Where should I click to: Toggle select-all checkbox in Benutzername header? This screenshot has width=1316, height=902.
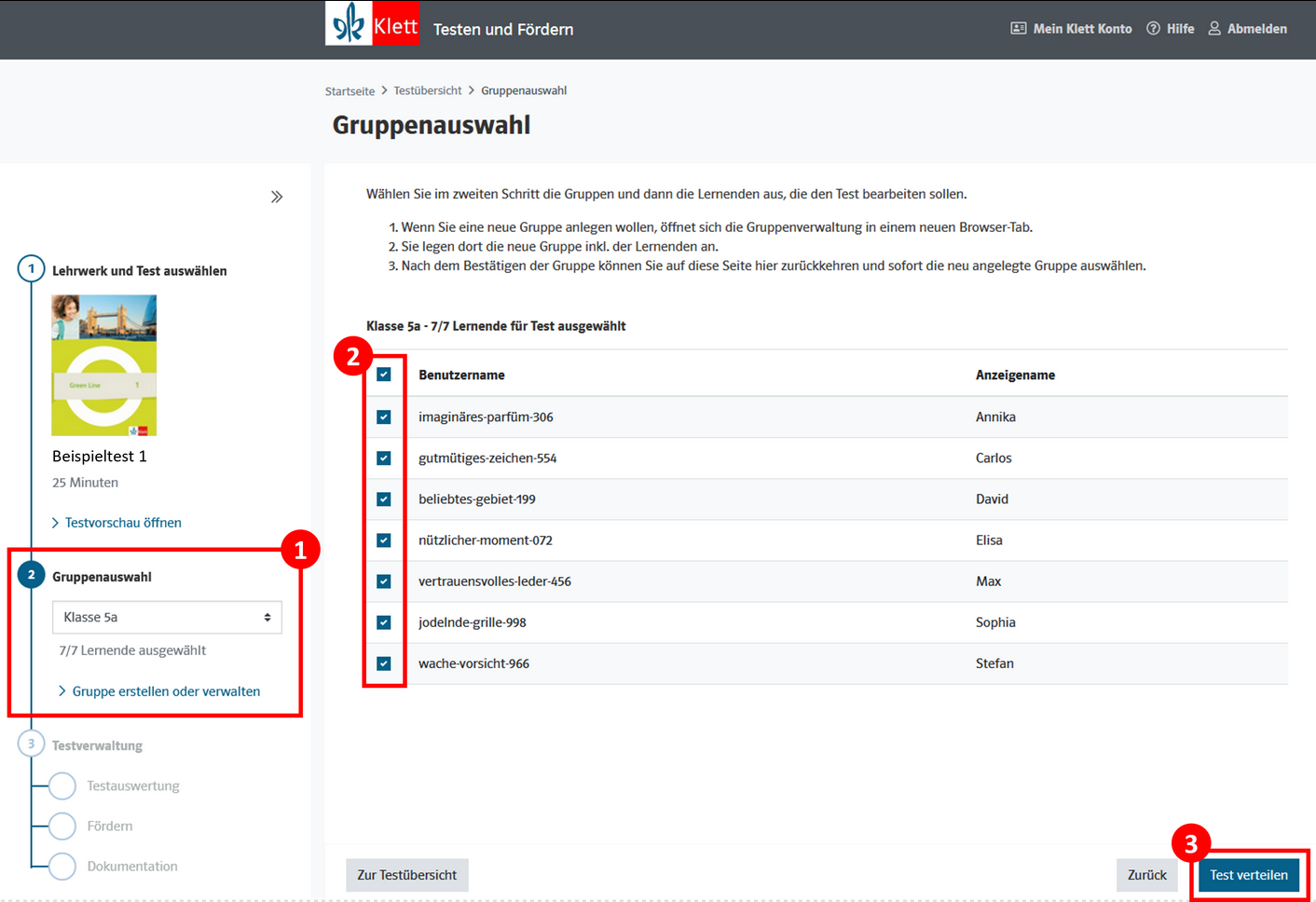384,375
